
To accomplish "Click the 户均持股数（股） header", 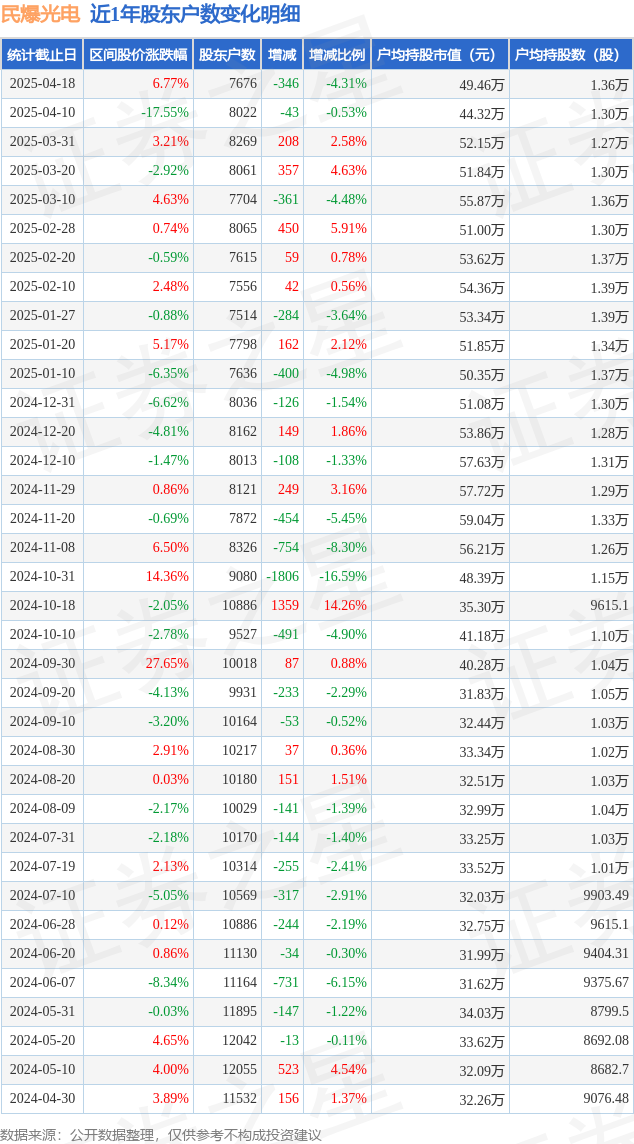I will 571,55.
